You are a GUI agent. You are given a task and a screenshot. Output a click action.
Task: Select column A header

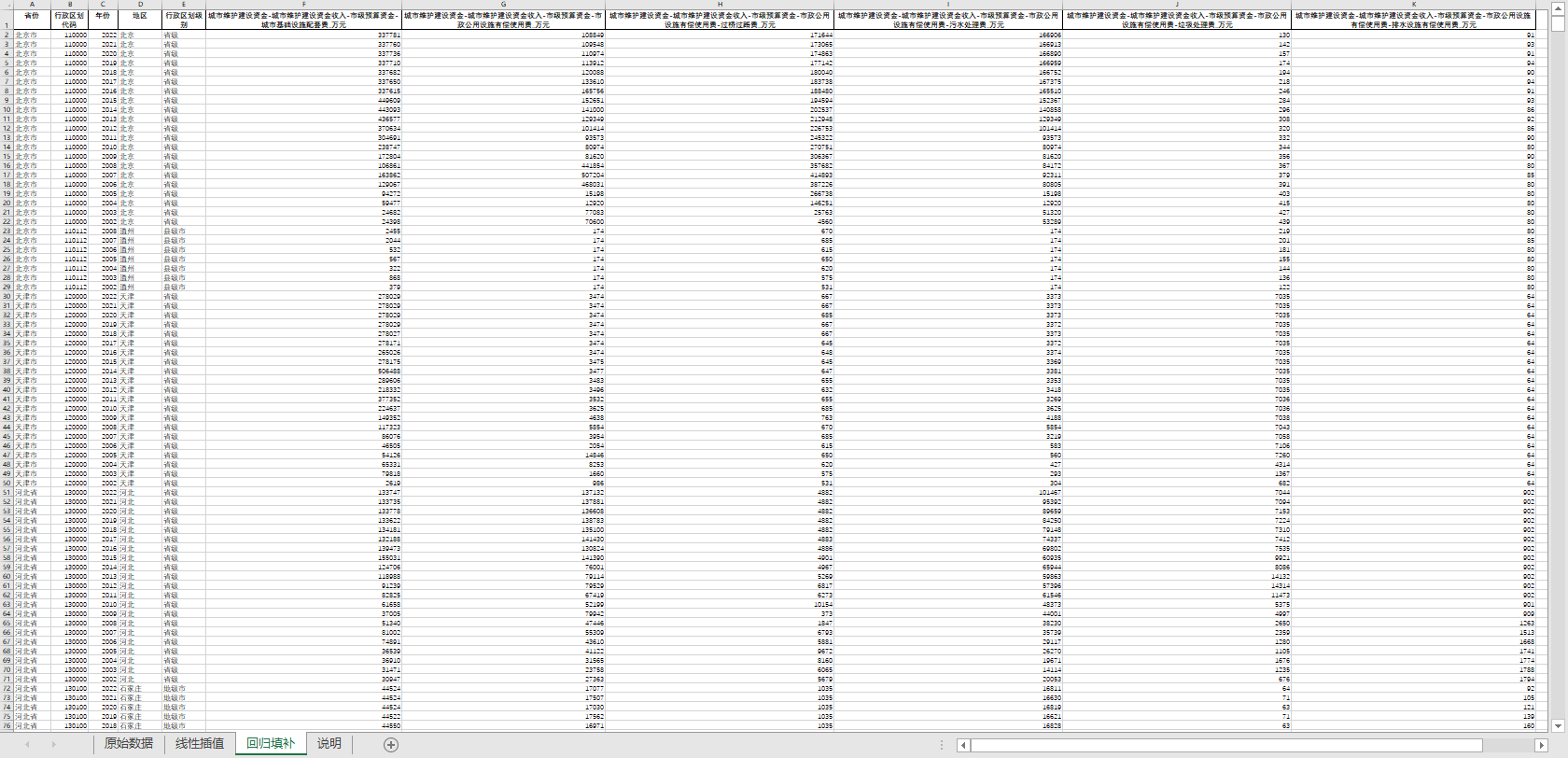(x=32, y=5)
